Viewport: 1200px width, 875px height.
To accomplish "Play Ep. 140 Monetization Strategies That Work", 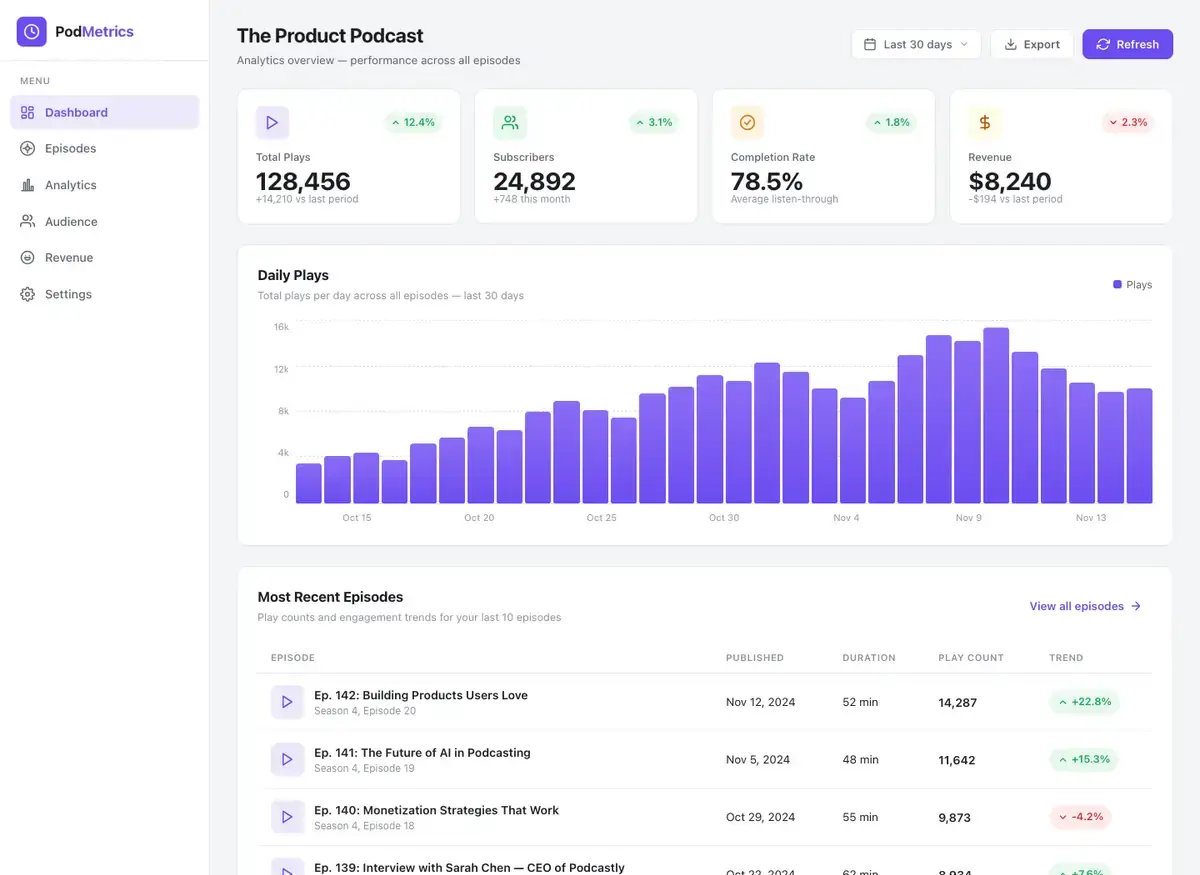I will point(287,817).
